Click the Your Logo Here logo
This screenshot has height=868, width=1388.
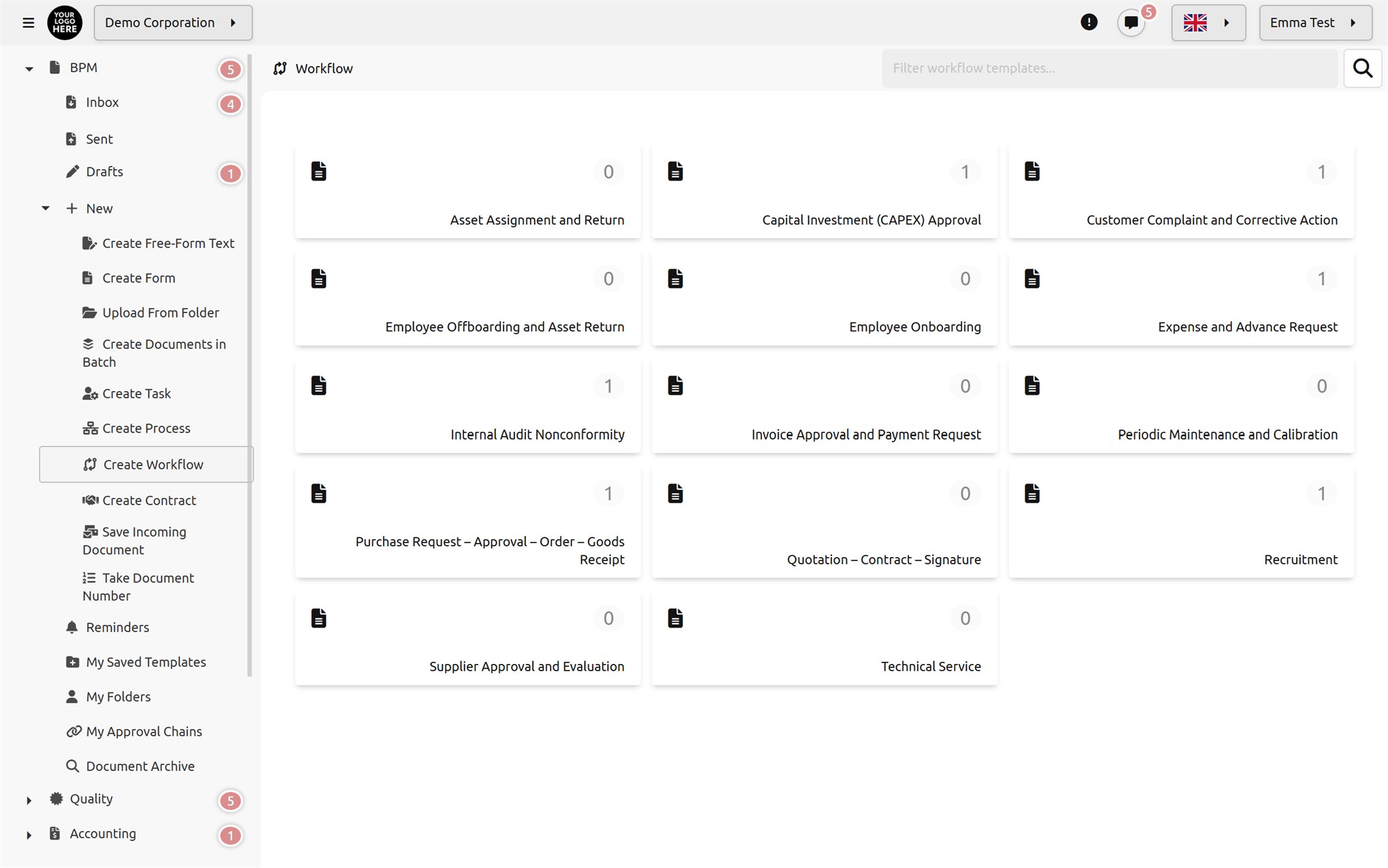coord(65,22)
